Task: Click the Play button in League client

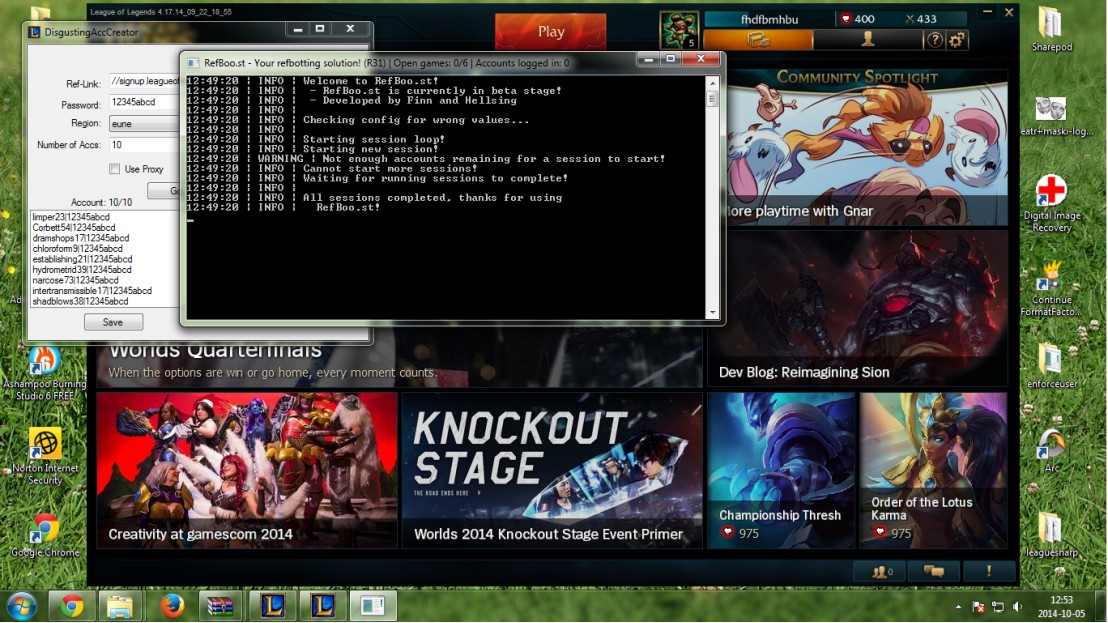Action: [550, 32]
